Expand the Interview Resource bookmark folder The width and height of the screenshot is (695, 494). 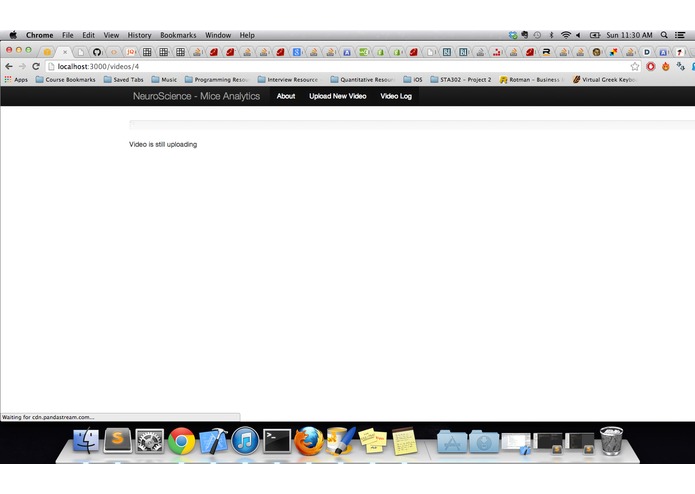(x=288, y=80)
